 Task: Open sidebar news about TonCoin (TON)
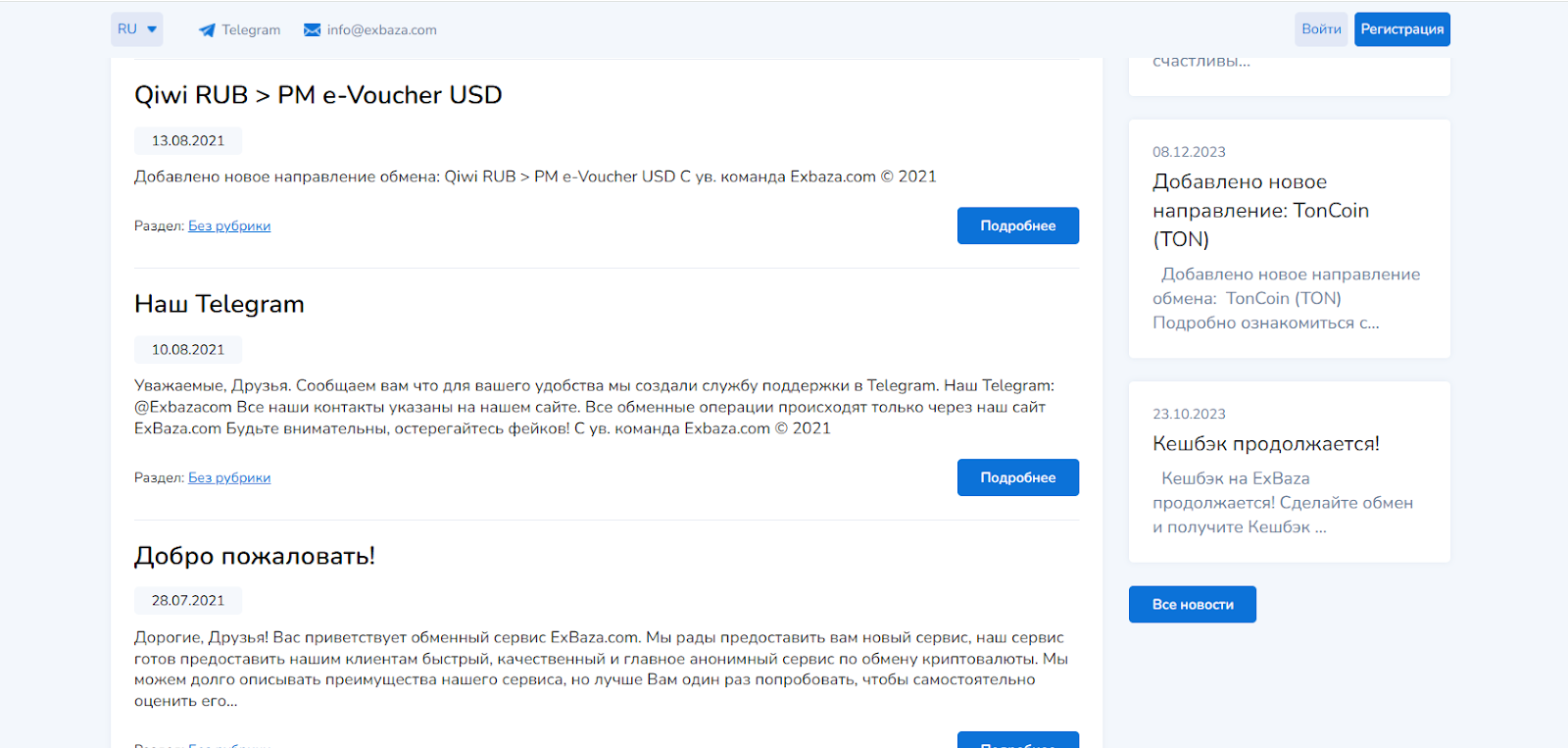point(1261,211)
